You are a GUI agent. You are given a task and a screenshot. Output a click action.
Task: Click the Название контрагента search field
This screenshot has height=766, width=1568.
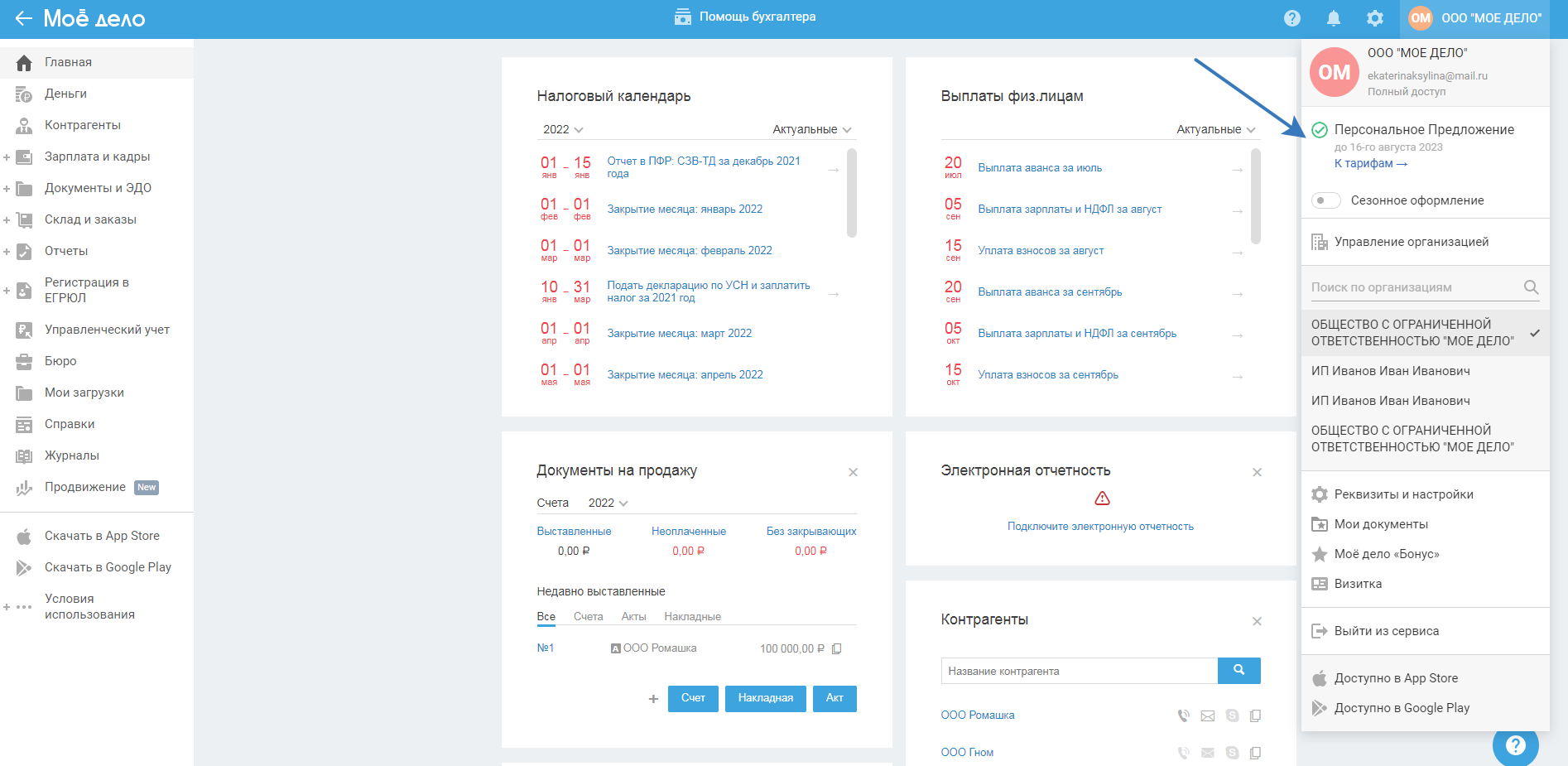pyautogui.click(x=1080, y=671)
